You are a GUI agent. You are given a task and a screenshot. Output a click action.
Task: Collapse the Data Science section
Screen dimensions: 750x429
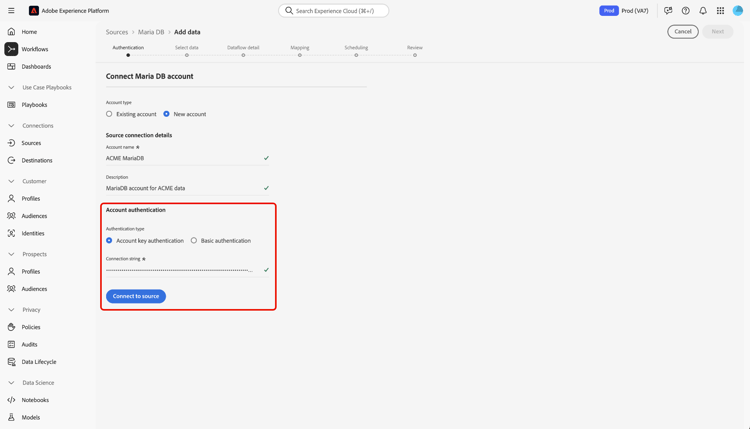tap(11, 383)
